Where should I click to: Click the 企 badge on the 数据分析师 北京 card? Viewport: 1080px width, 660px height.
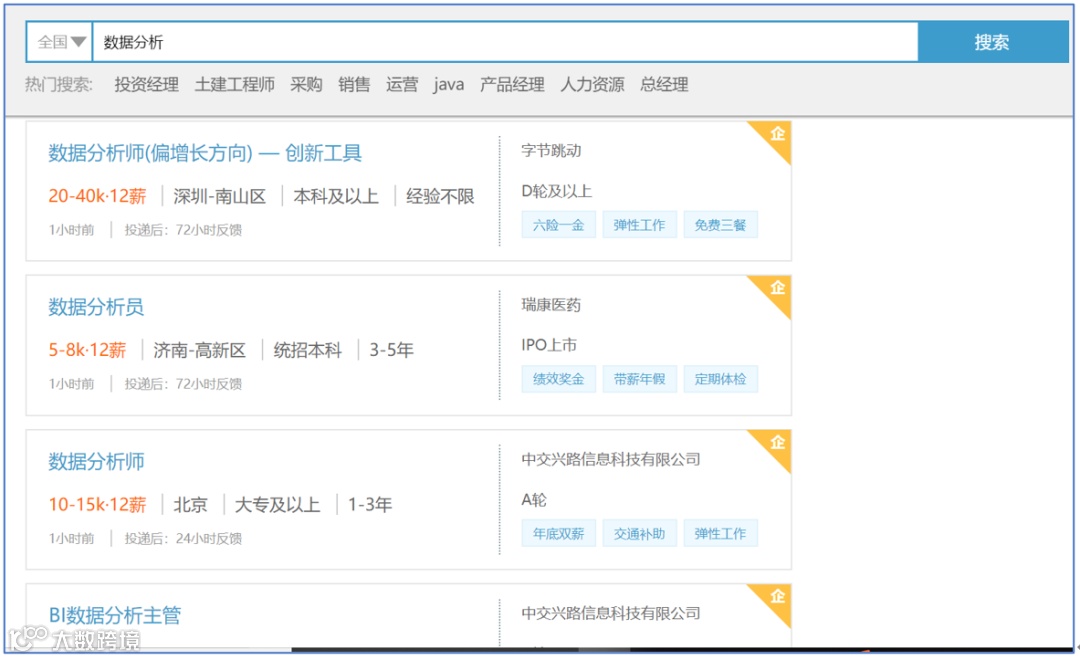[776, 444]
